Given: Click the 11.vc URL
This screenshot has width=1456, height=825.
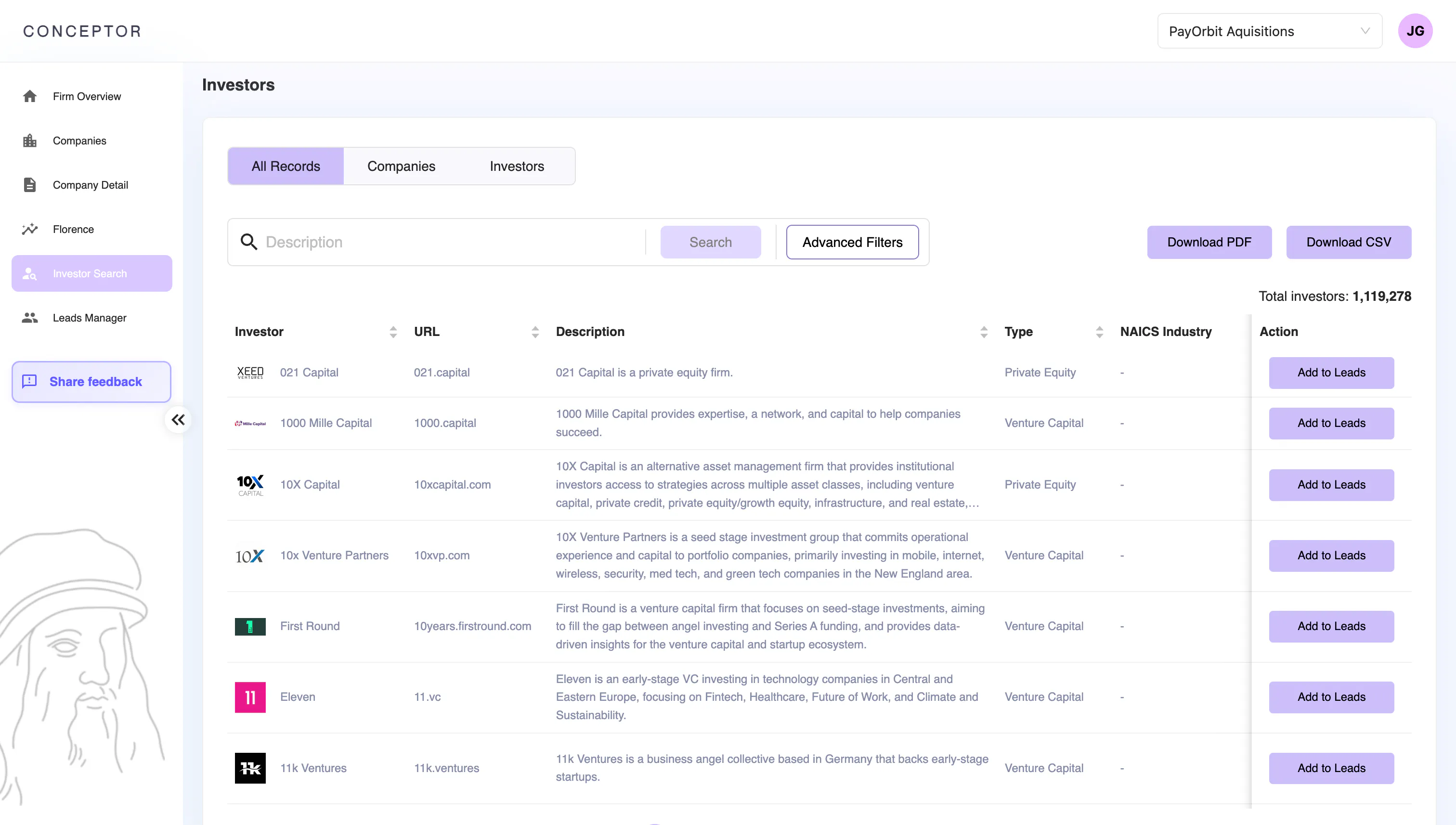Looking at the screenshot, I should [428, 697].
